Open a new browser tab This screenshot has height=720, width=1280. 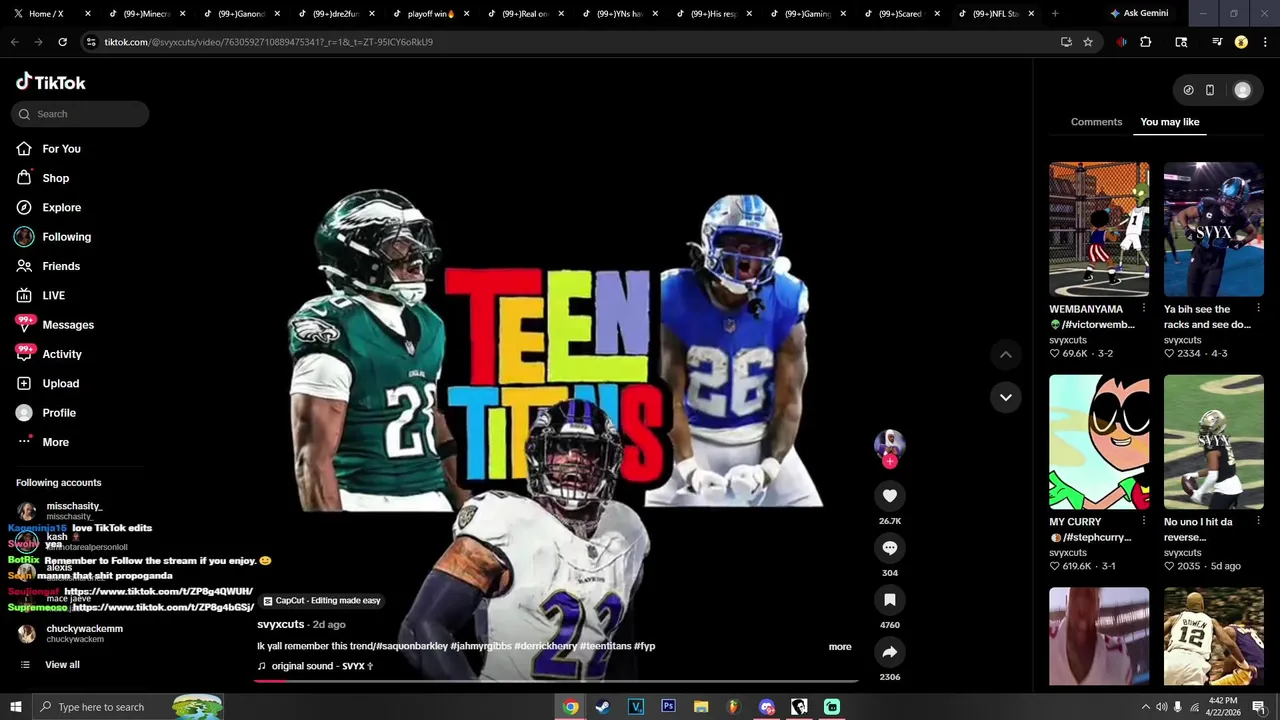point(1055,13)
